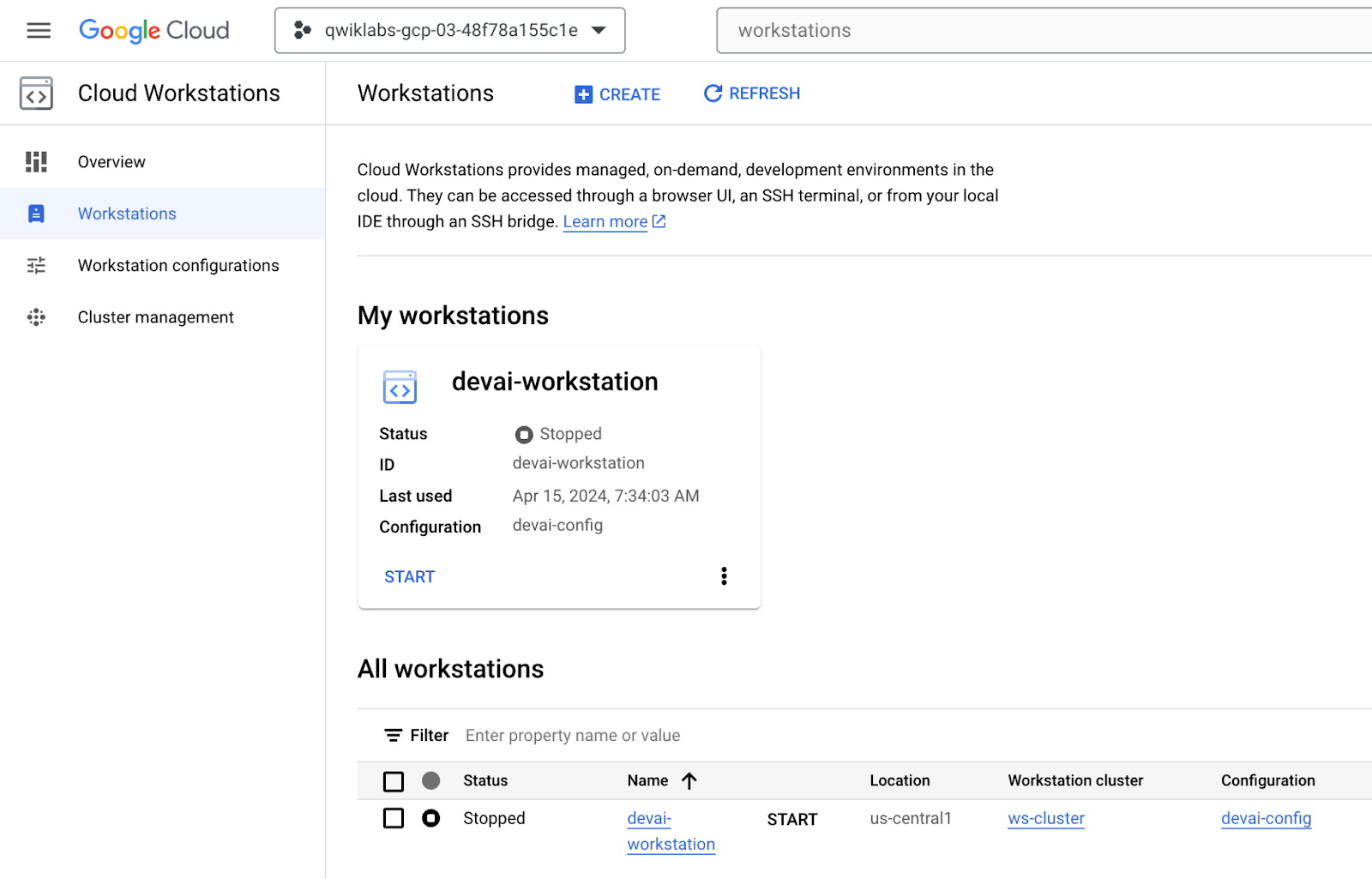
Task: Sort by the Status column header
Action: (x=485, y=780)
